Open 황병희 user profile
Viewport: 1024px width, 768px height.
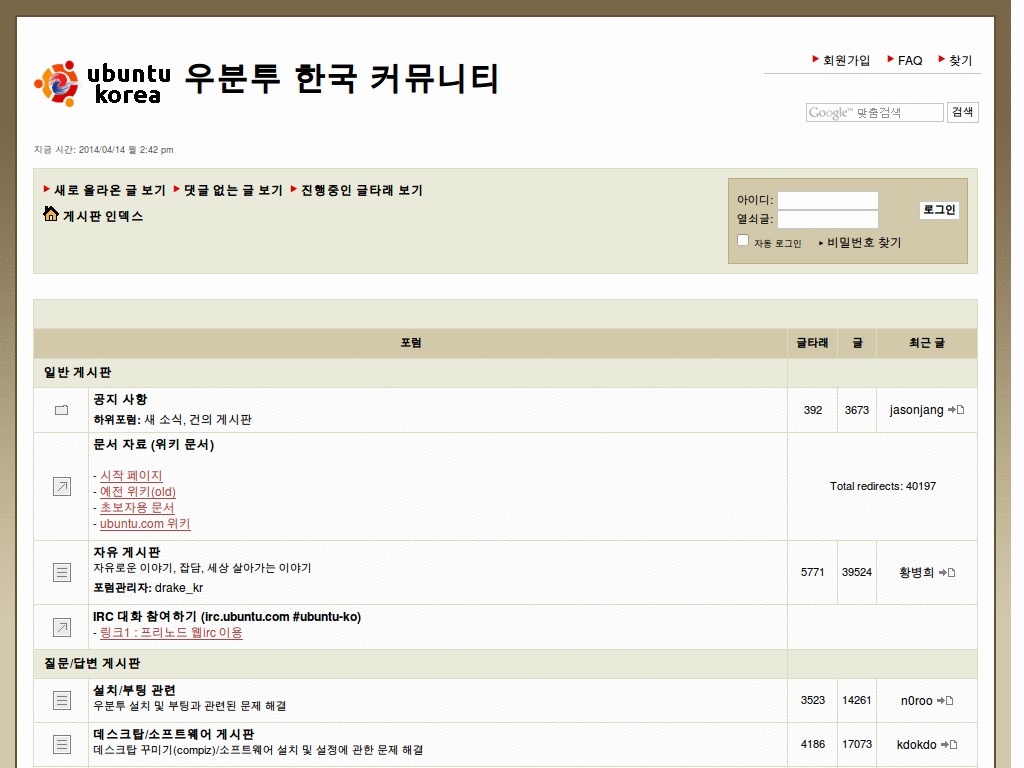pos(917,573)
